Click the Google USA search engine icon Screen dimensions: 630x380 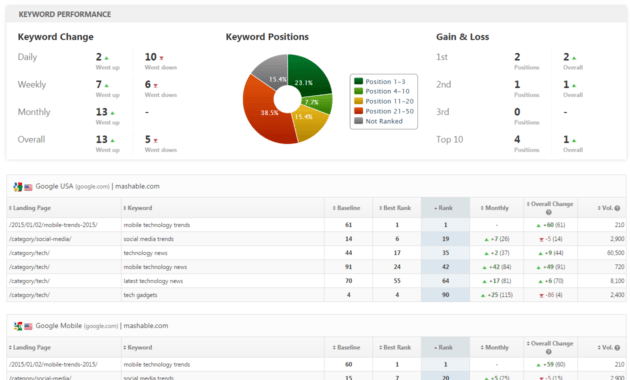18,187
